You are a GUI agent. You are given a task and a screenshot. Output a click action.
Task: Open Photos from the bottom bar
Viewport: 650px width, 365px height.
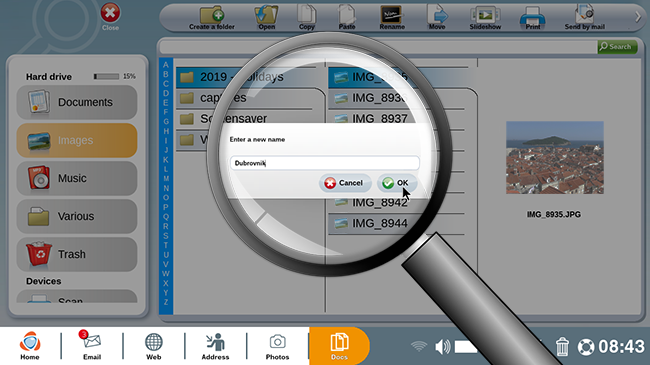point(277,346)
